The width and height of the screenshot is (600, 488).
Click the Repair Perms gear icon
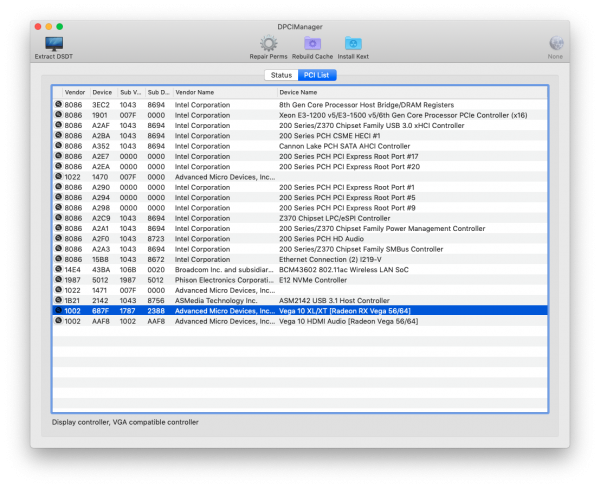pos(268,44)
